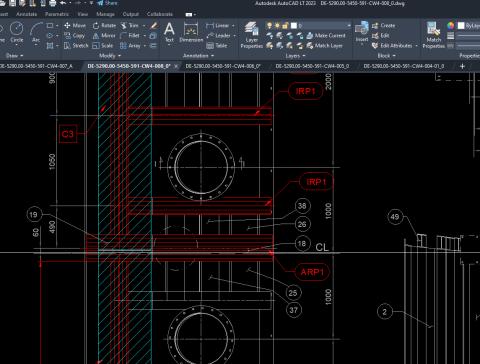This screenshot has width=480, height=364.
Task: Open the Array dropdown arrow
Action: coord(145,45)
